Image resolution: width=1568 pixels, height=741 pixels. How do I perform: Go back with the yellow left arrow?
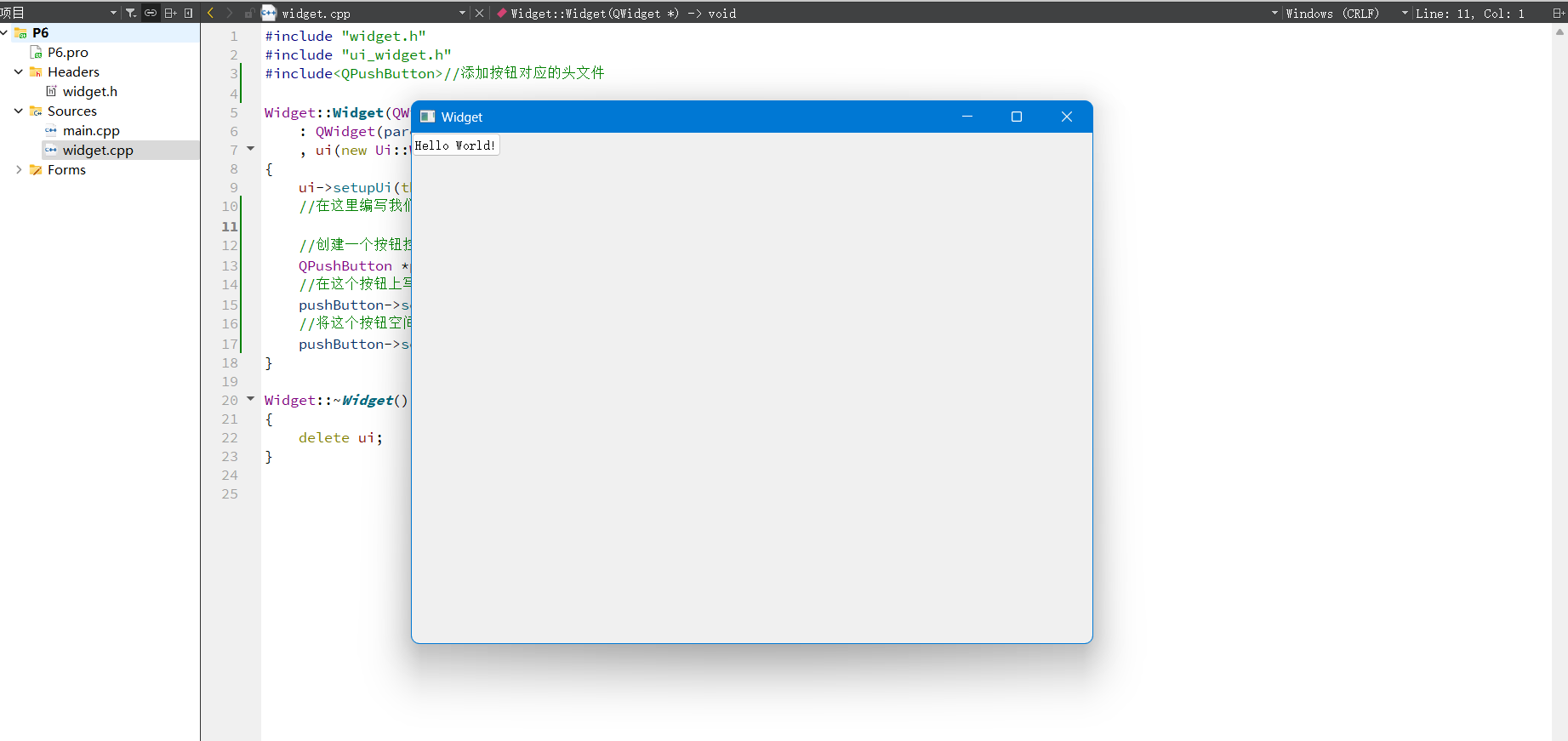point(210,13)
